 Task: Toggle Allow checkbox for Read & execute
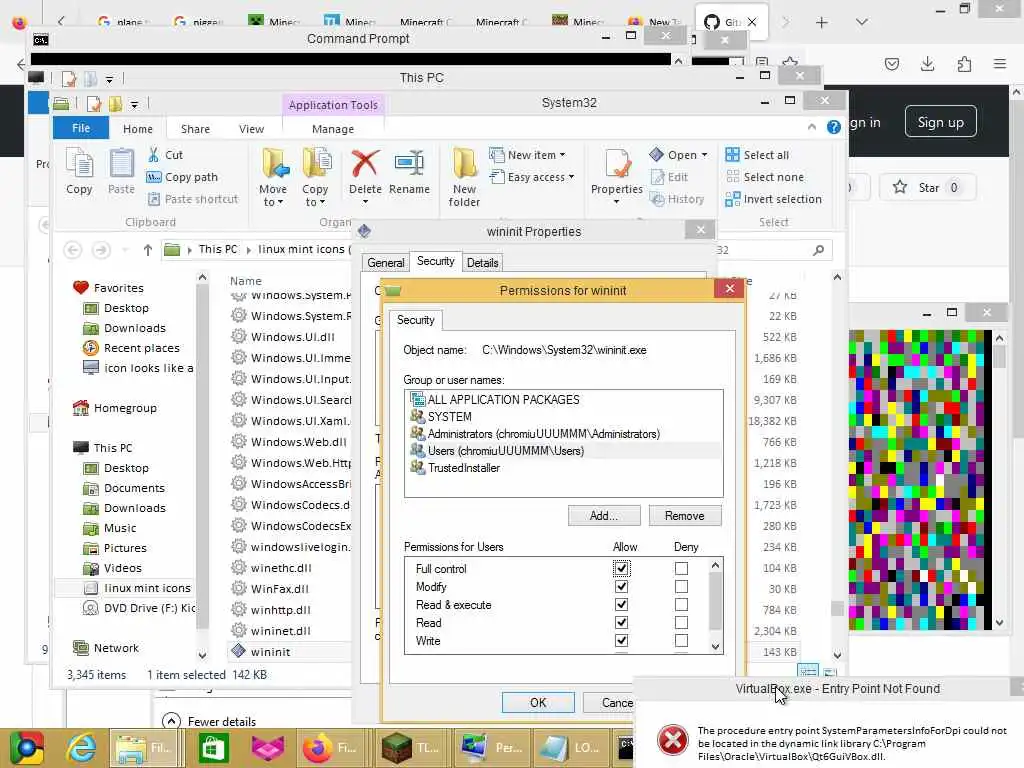pos(622,605)
